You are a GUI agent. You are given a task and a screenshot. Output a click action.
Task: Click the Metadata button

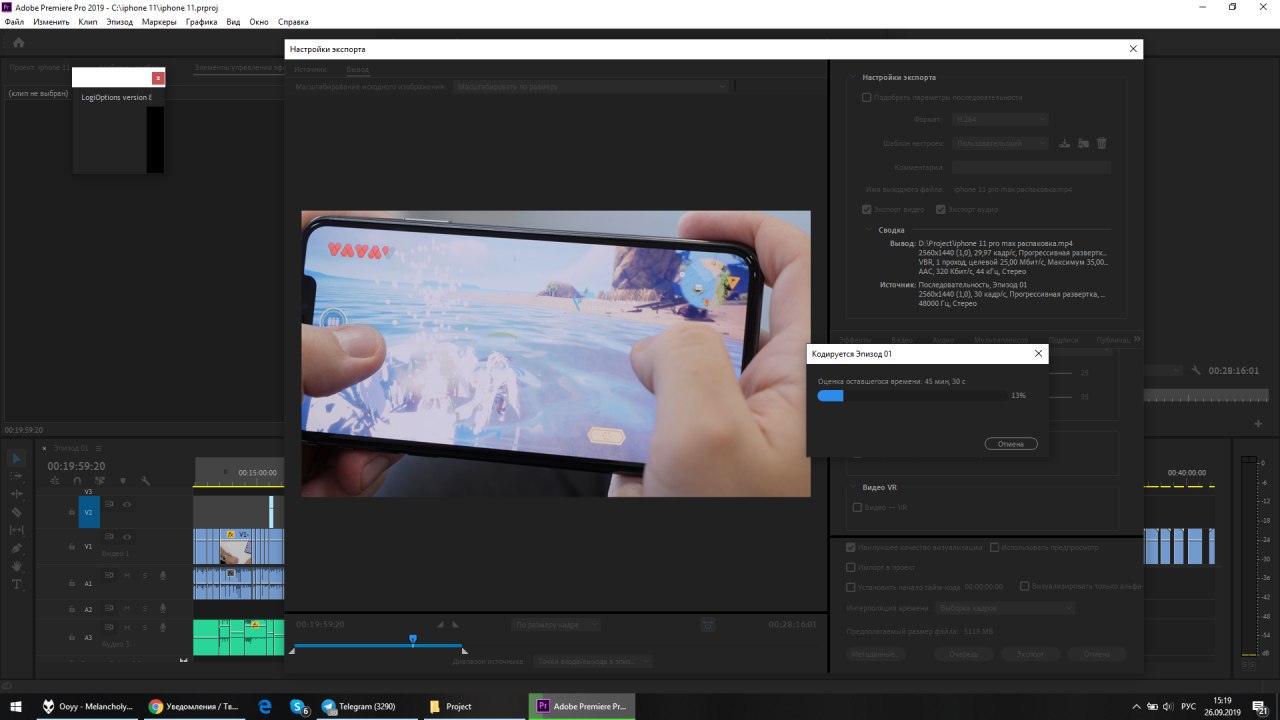point(877,653)
